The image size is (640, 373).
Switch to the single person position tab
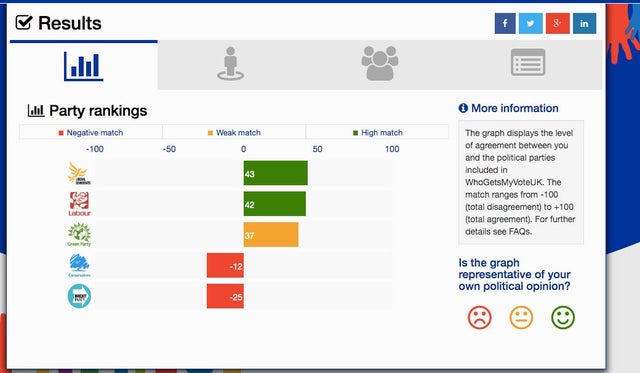pyautogui.click(x=231, y=64)
